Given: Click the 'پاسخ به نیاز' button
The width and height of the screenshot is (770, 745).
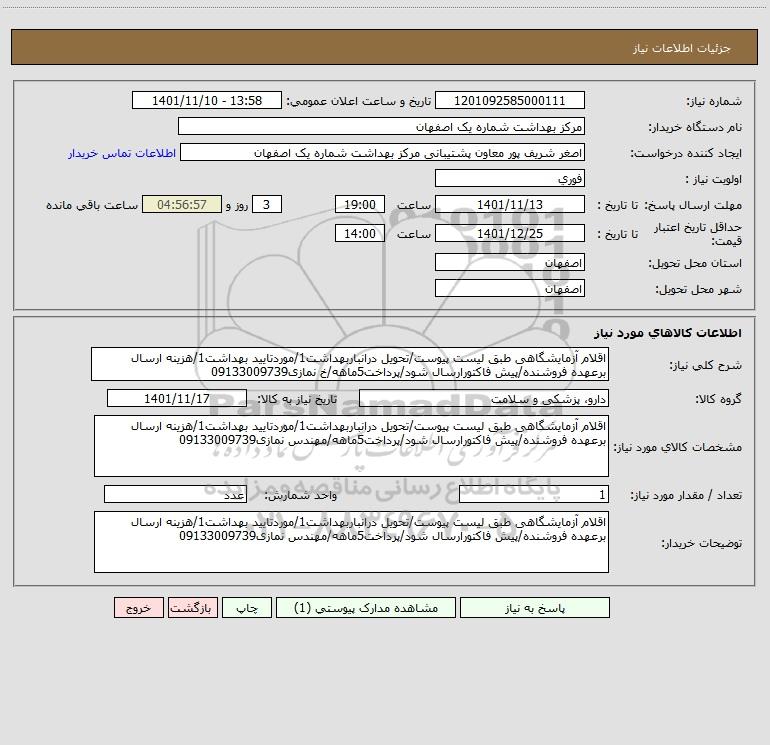Looking at the screenshot, I should pos(534,607).
